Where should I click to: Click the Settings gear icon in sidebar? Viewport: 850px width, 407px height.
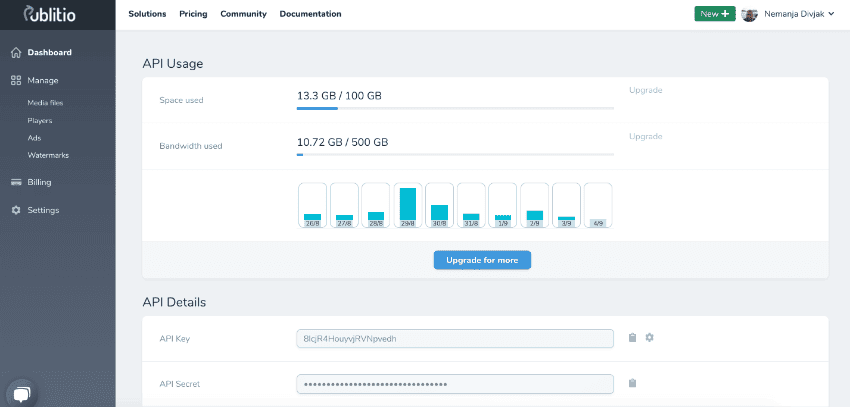pyautogui.click(x=16, y=210)
